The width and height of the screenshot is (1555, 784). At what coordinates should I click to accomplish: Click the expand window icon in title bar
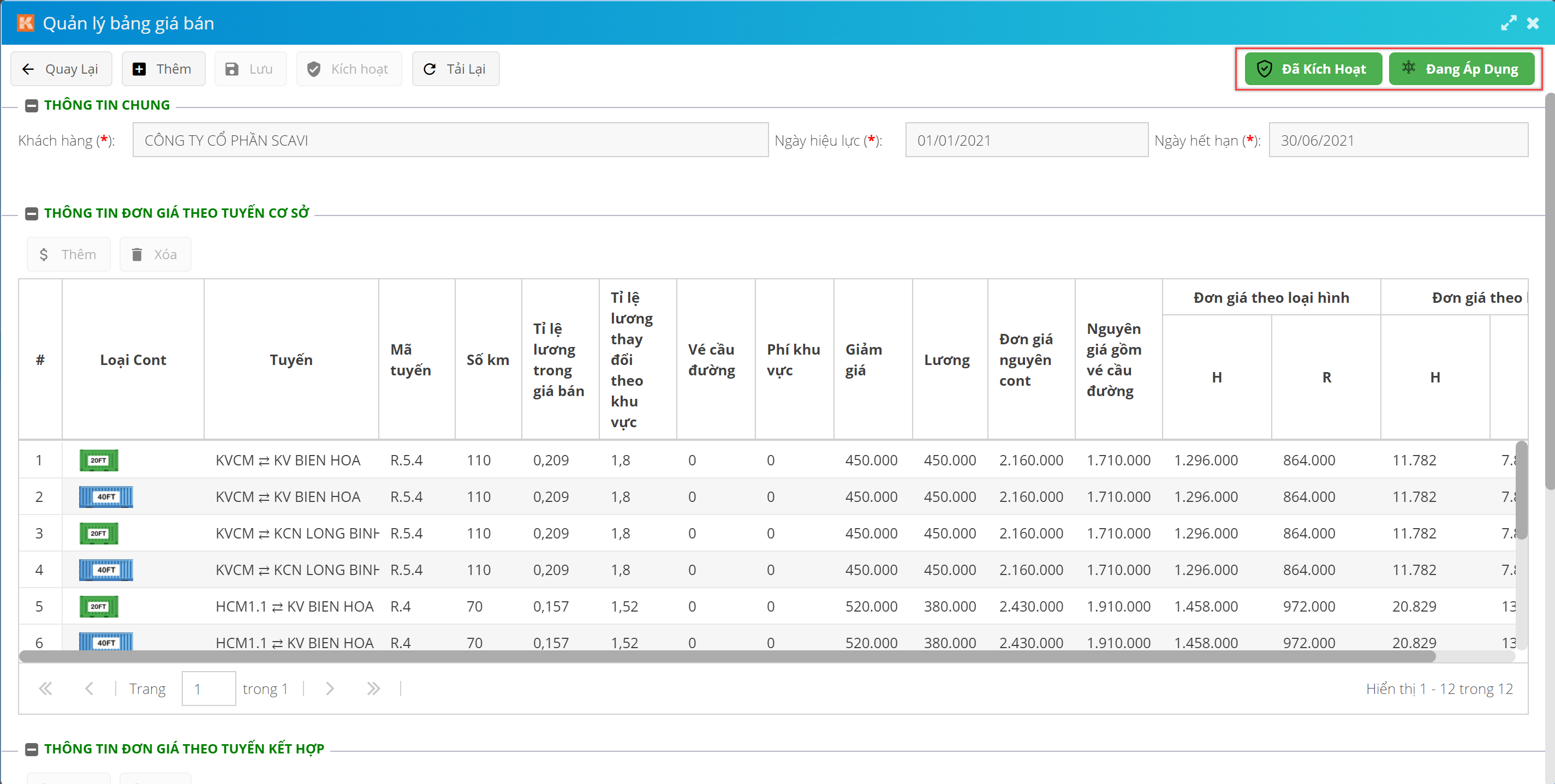click(1508, 23)
